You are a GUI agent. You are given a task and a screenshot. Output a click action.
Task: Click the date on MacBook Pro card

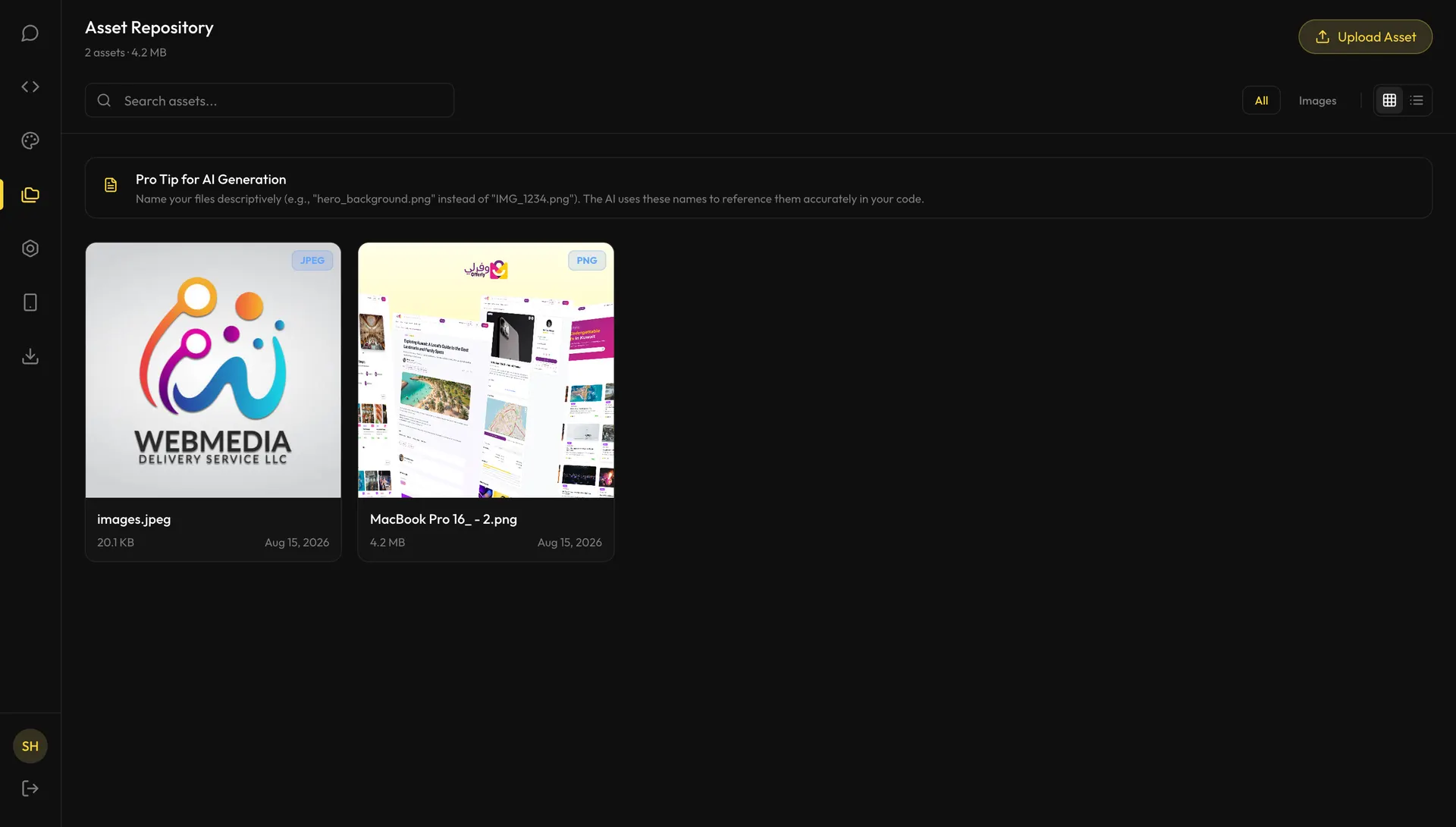click(x=570, y=543)
